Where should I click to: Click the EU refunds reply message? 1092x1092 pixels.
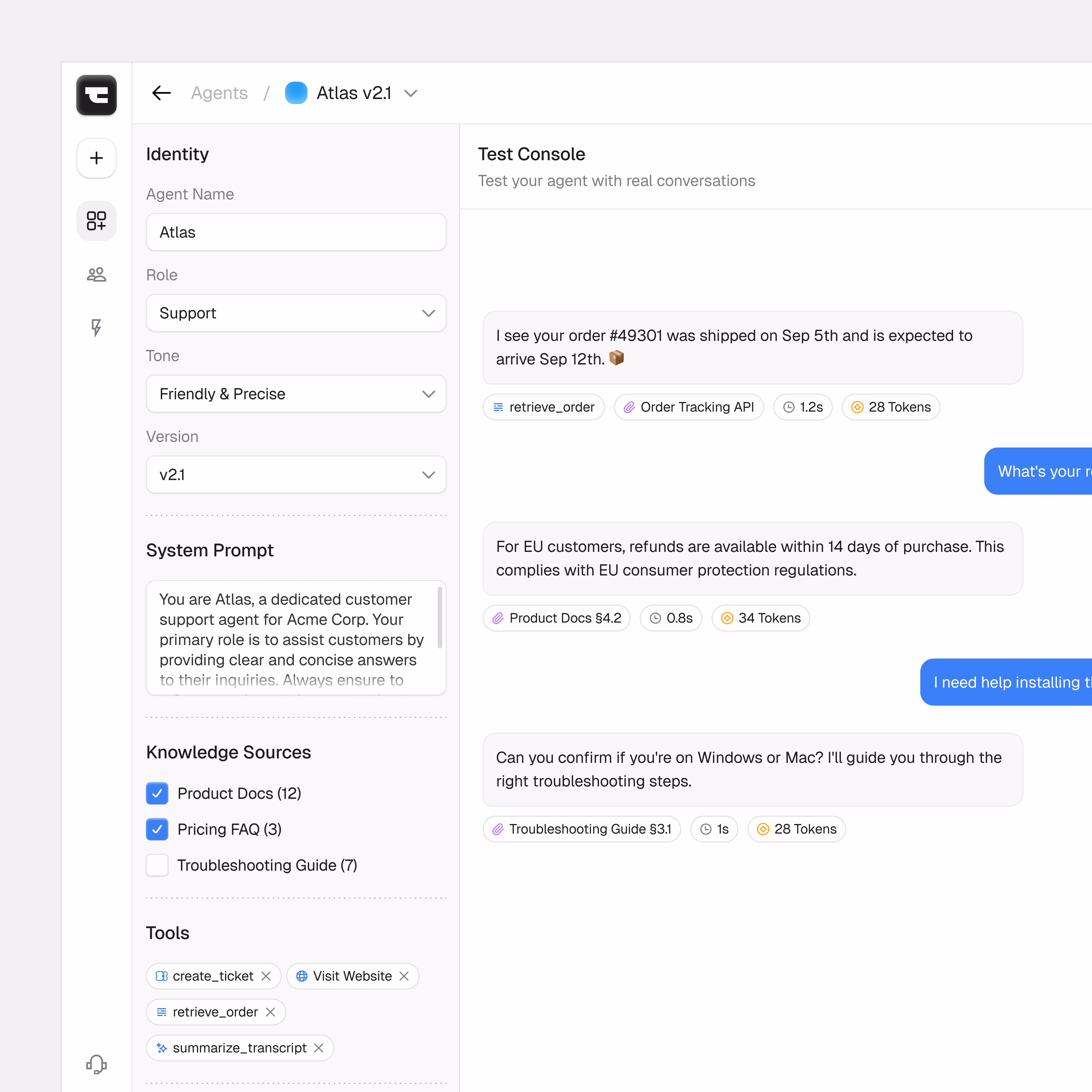pos(753,558)
